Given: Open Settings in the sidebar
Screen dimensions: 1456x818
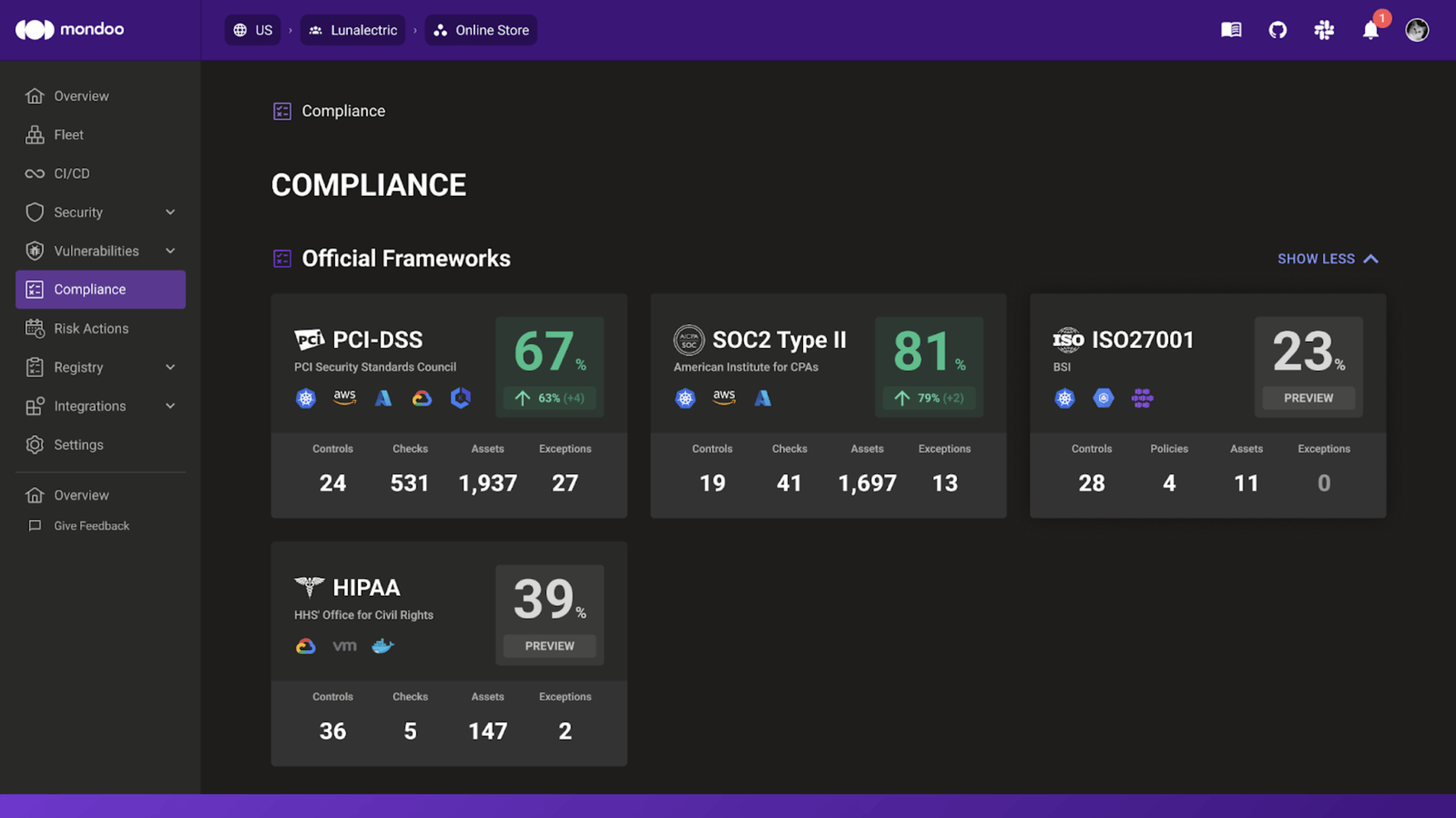Looking at the screenshot, I should pyautogui.click(x=100, y=444).
